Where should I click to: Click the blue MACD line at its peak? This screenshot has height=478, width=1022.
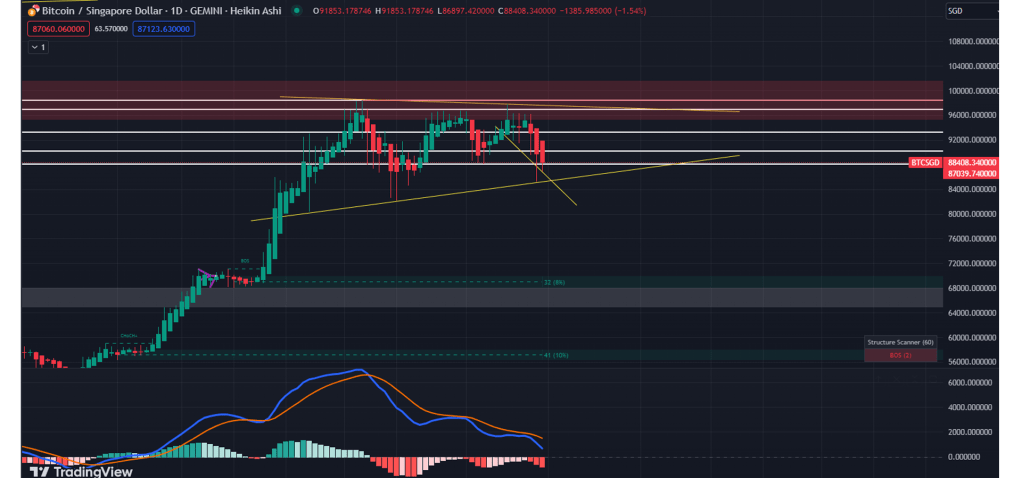coord(355,370)
